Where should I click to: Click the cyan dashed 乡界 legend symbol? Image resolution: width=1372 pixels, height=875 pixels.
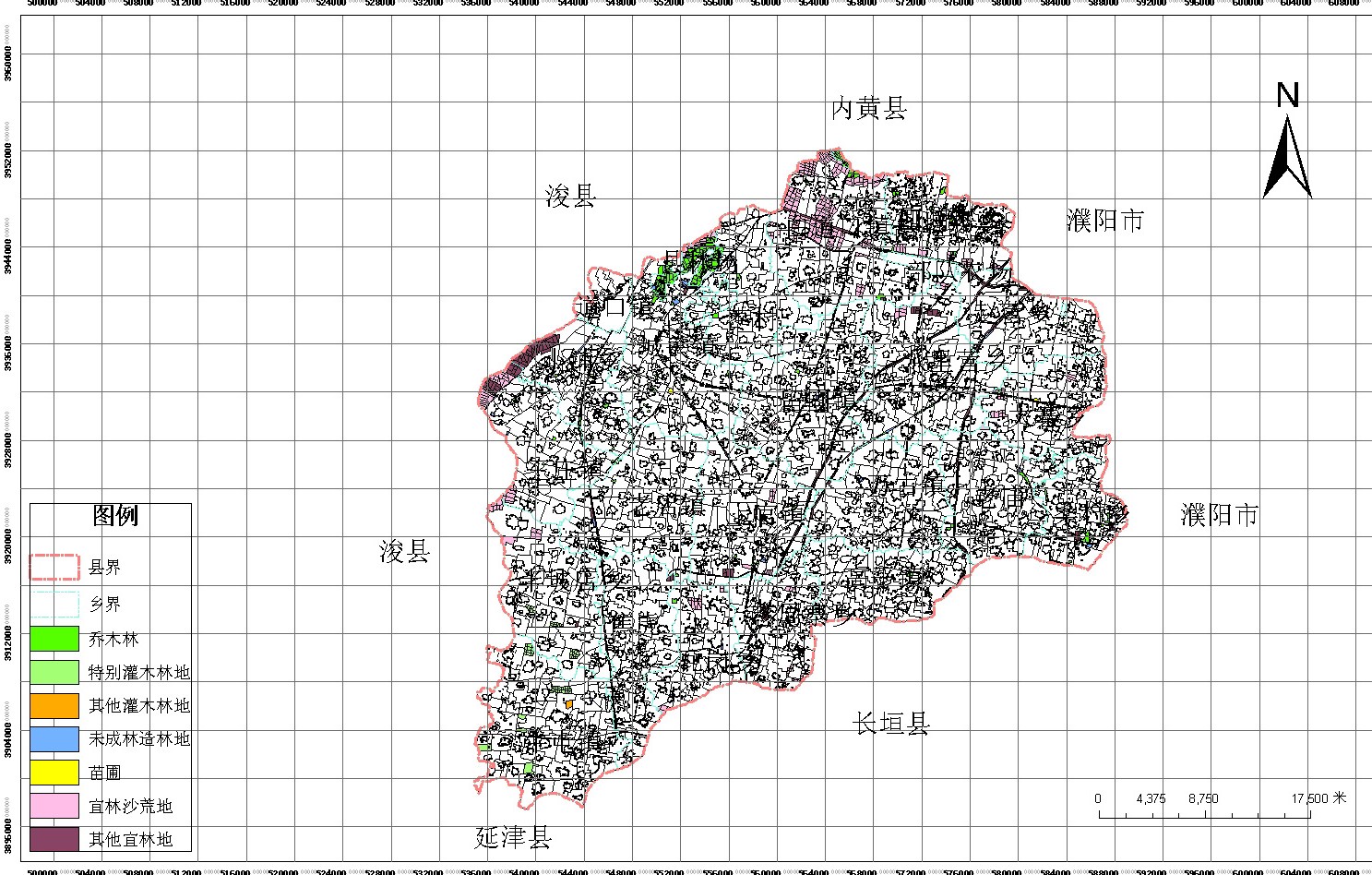coord(54,605)
